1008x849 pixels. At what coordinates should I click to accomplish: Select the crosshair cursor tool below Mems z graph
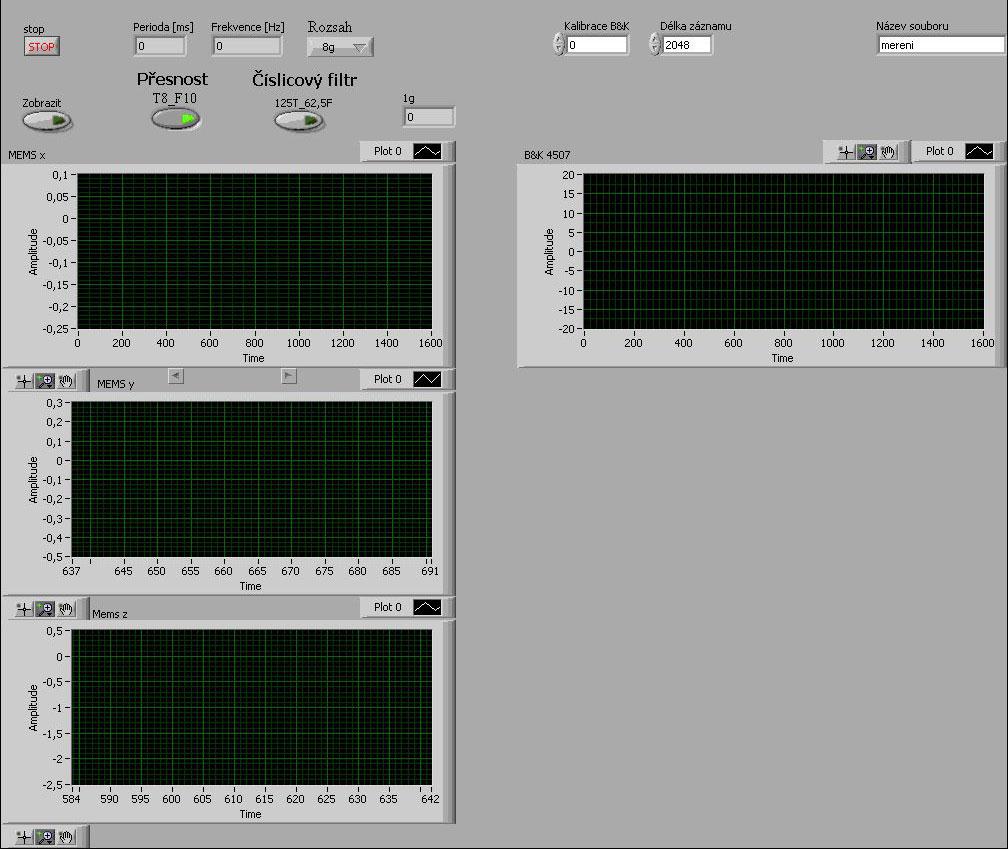click(24, 837)
